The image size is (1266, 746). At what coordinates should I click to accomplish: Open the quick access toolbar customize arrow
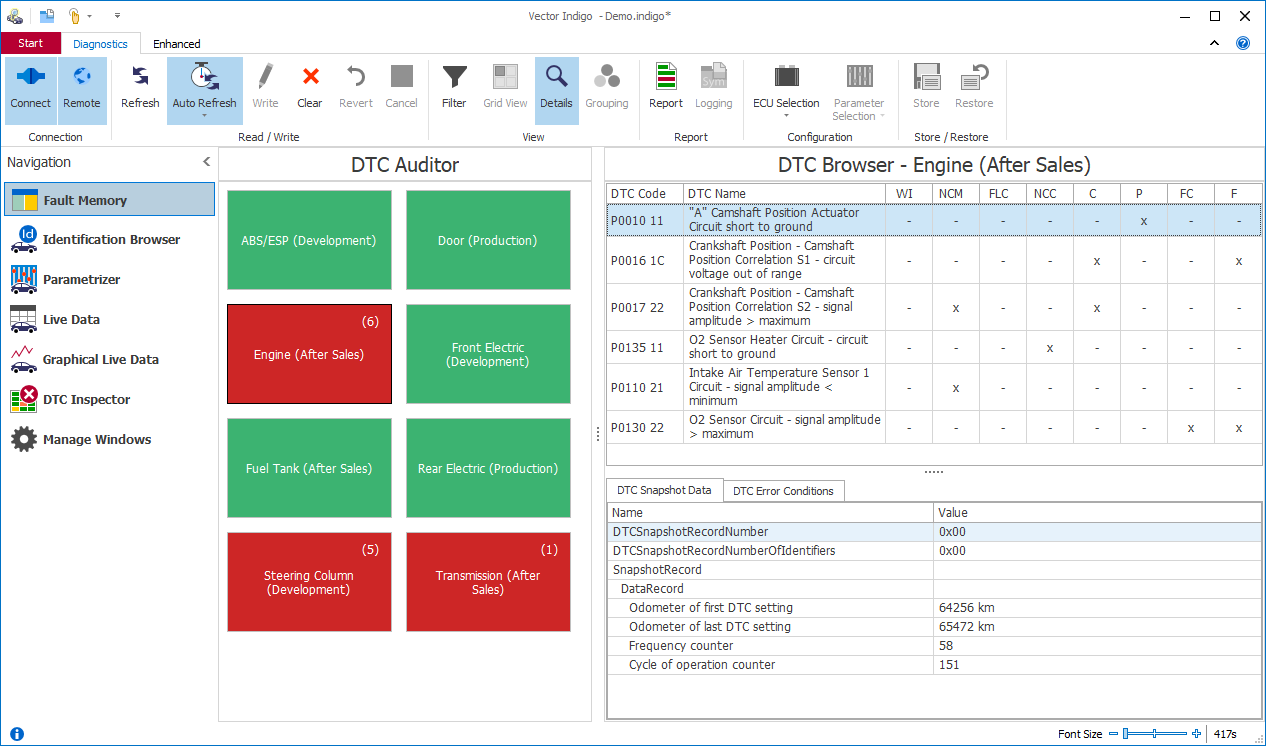[x=117, y=16]
